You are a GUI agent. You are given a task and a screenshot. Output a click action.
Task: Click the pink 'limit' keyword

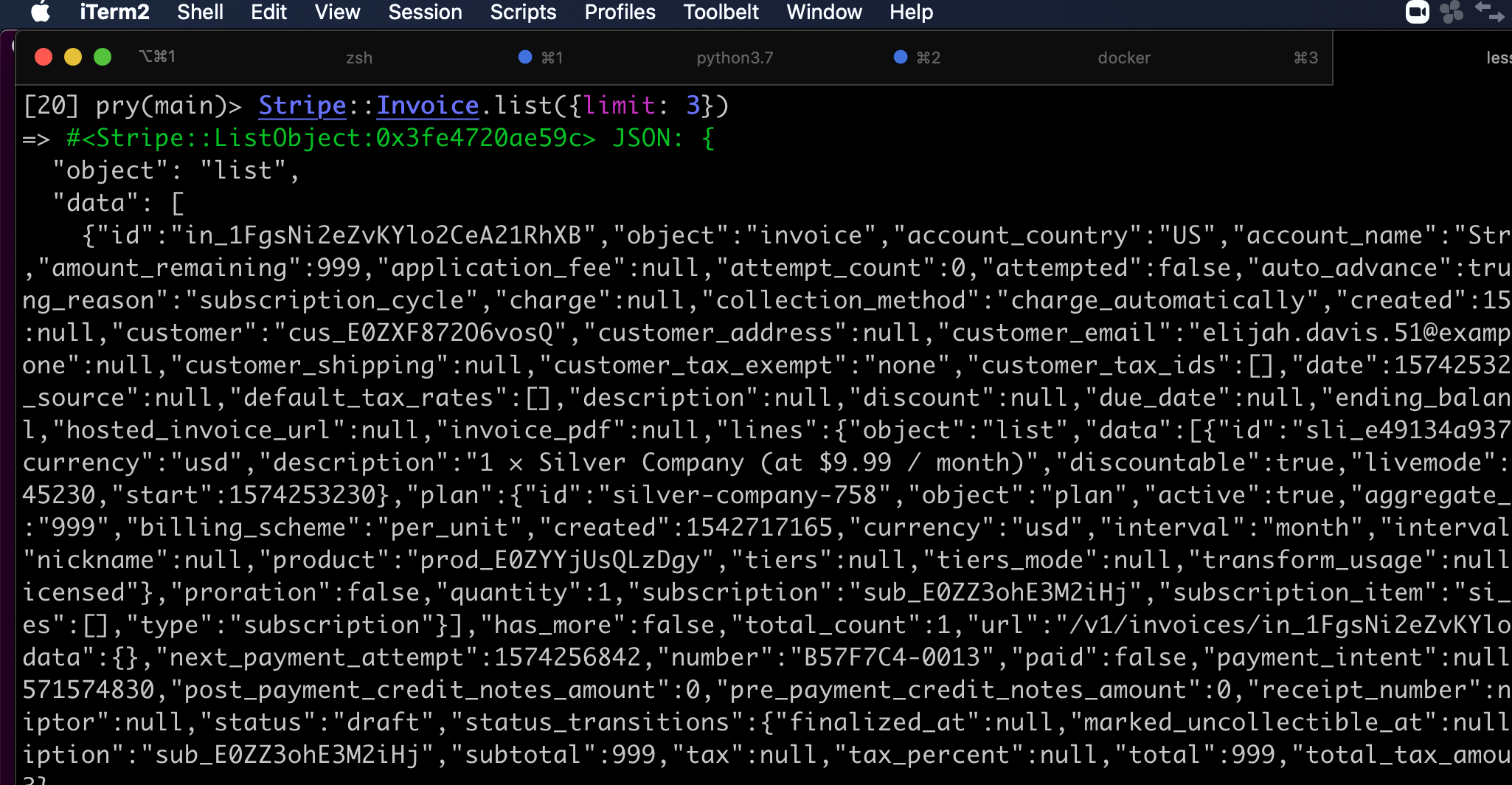pos(620,106)
